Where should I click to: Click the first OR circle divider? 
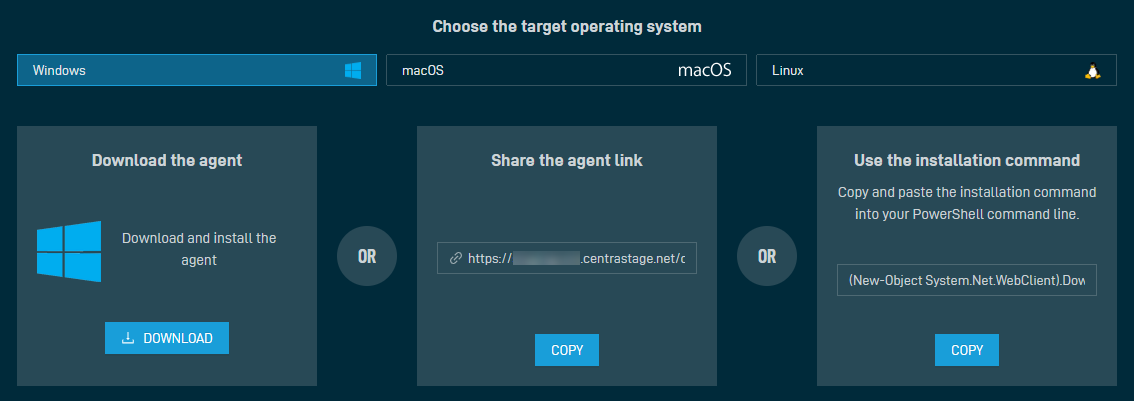(367, 256)
